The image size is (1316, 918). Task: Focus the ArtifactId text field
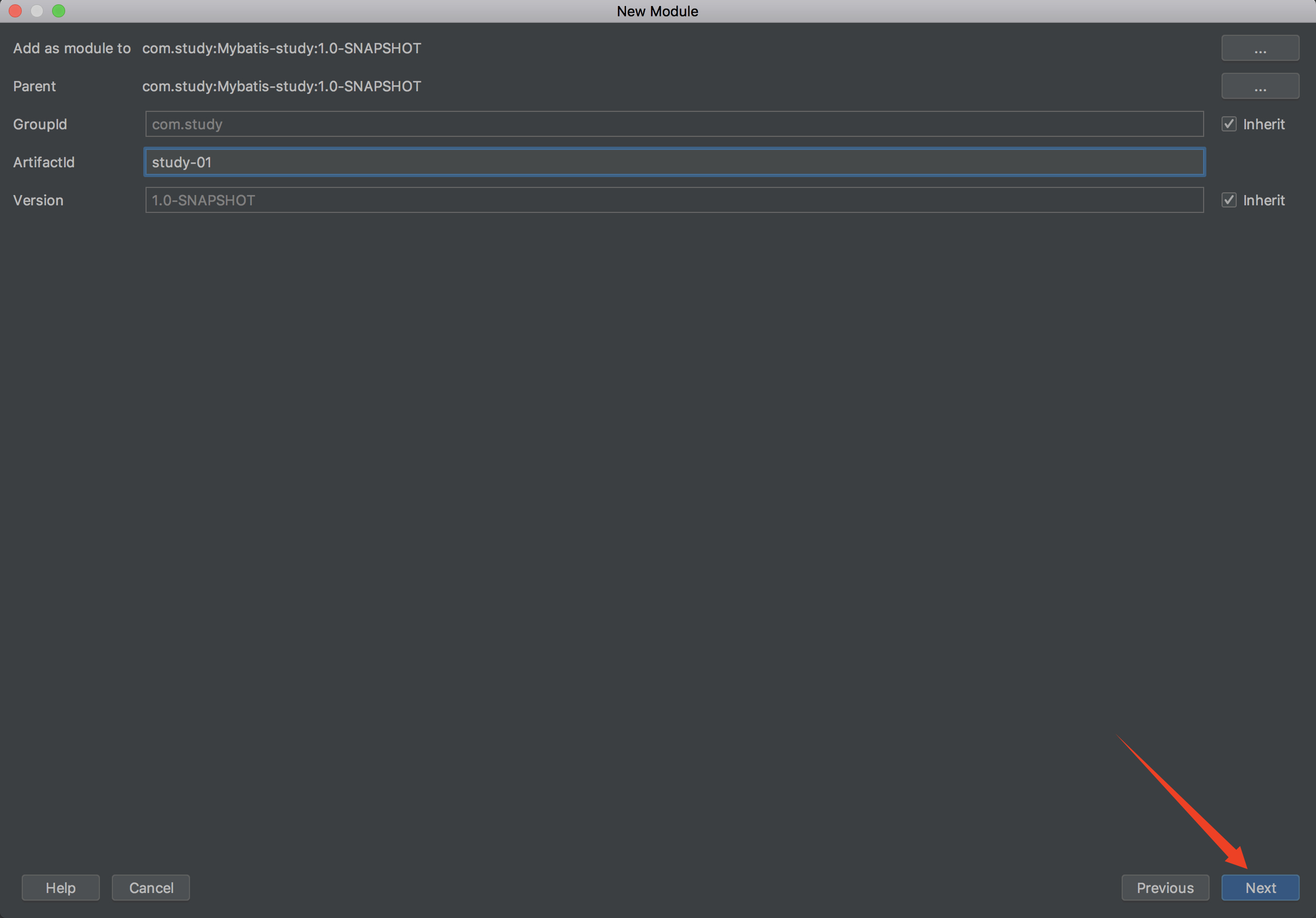[x=674, y=162]
